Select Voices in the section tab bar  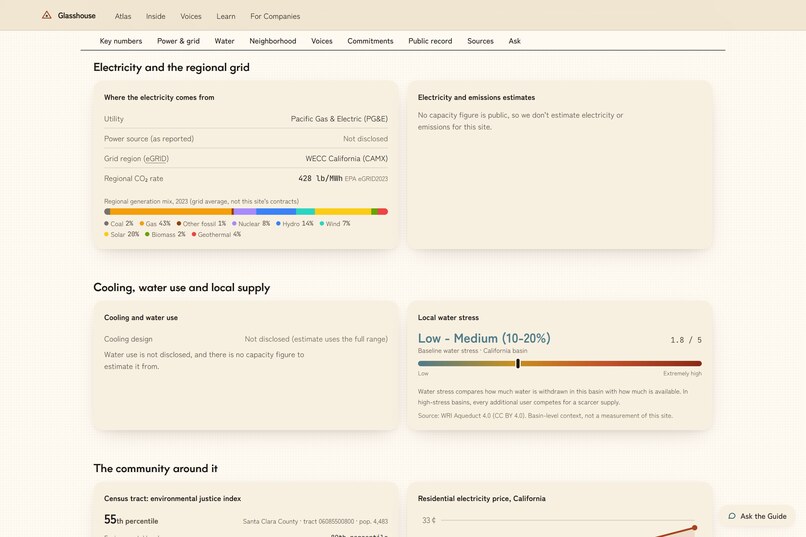(x=322, y=41)
